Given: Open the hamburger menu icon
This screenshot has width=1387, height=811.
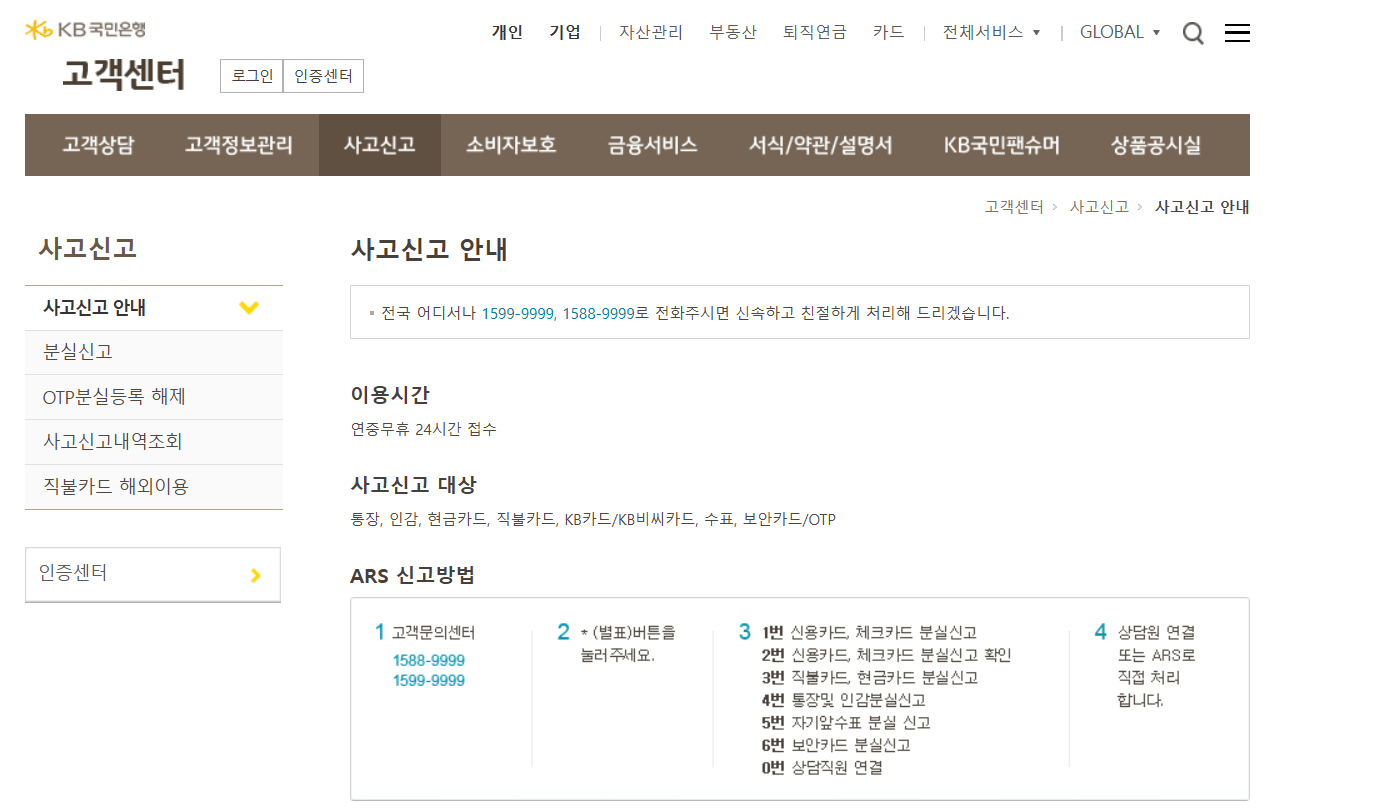Looking at the screenshot, I should coord(1237,33).
